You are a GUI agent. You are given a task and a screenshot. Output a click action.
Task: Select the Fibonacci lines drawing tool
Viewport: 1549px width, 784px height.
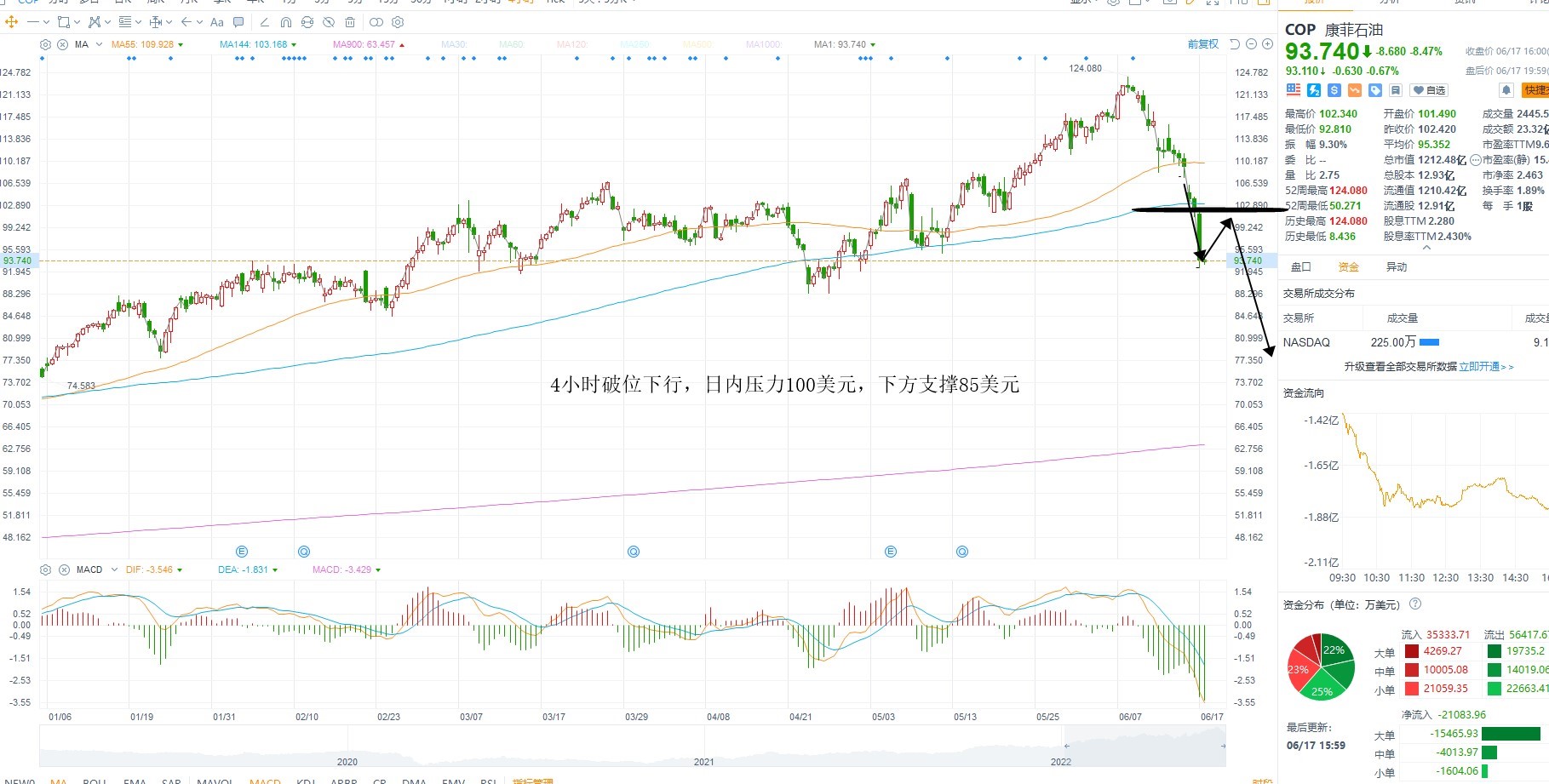(125, 22)
